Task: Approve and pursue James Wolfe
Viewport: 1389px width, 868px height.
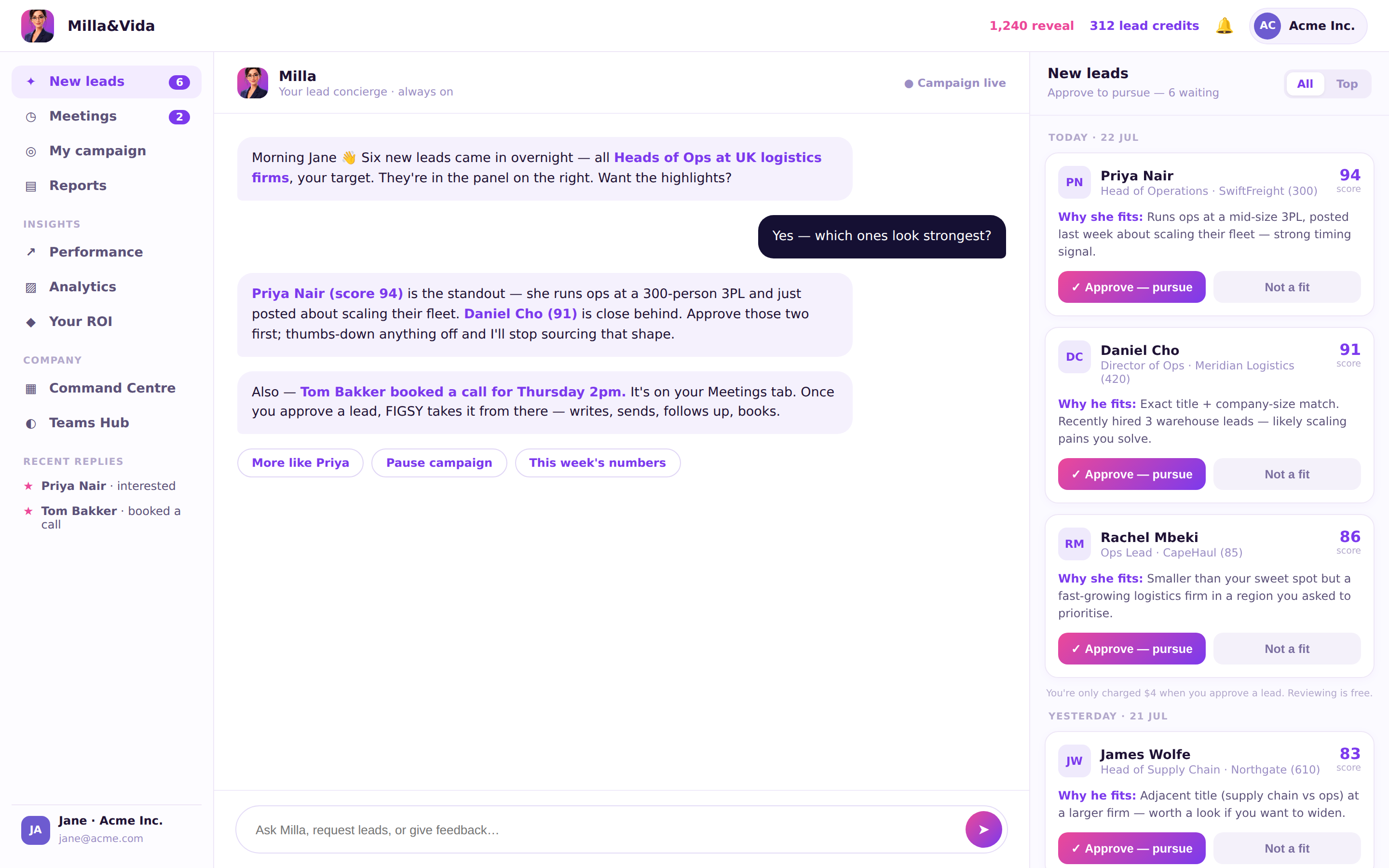Action: tap(1131, 849)
